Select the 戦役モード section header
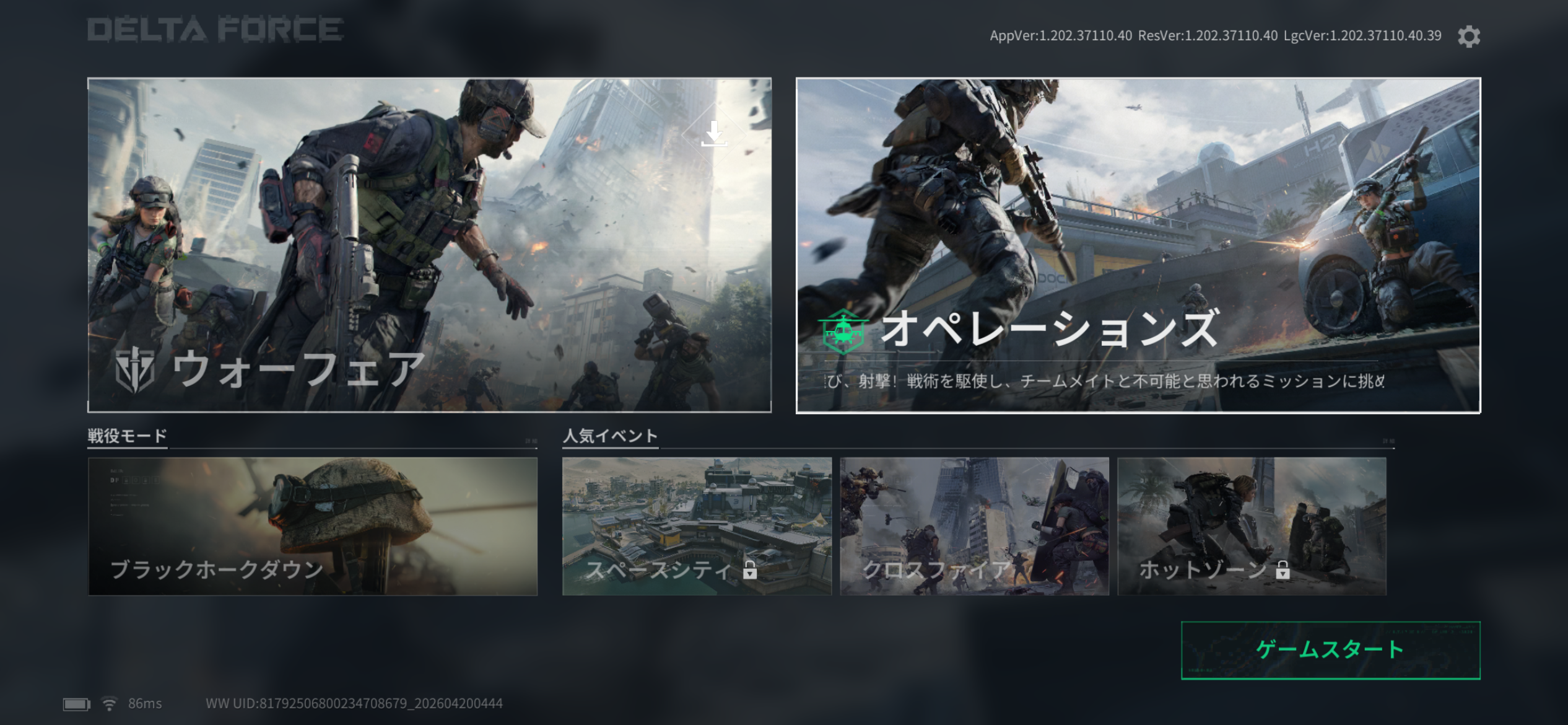 127,436
